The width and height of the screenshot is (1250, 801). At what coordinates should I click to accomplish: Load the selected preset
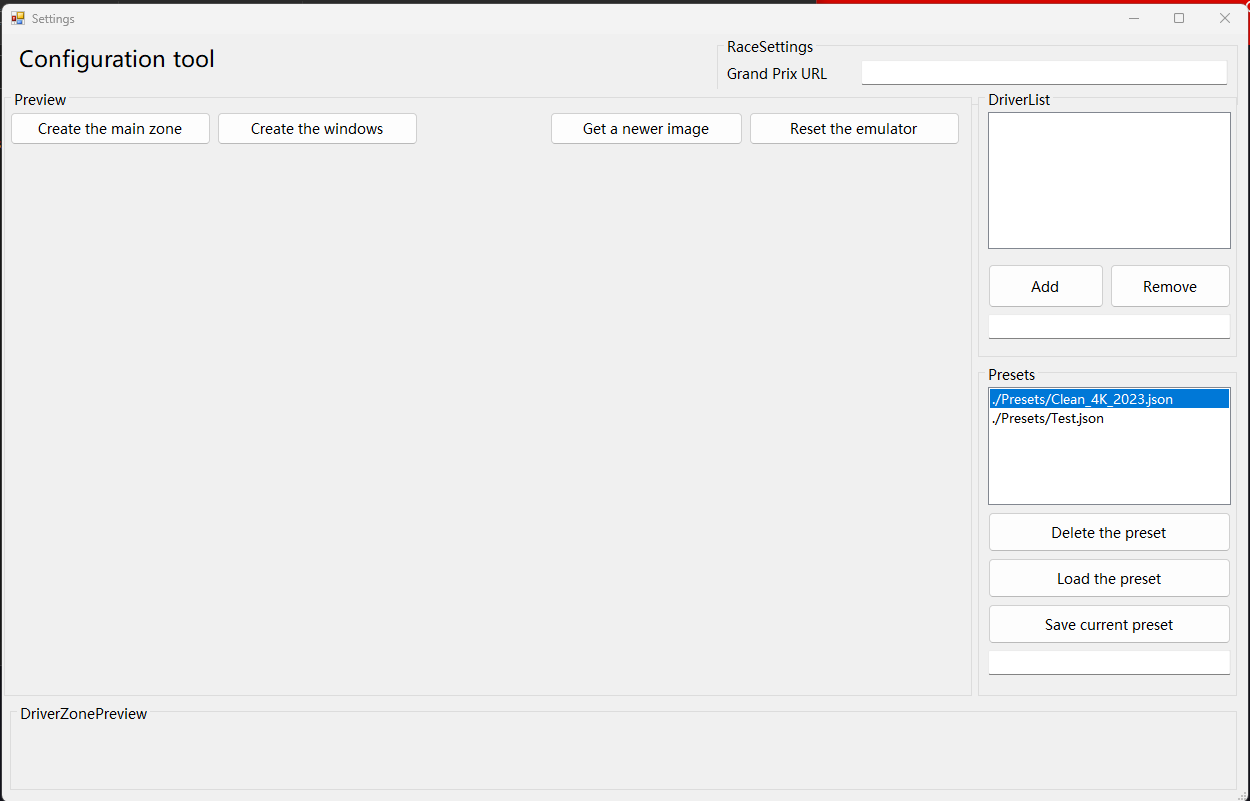pyautogui.click(x=1108, y=578)
